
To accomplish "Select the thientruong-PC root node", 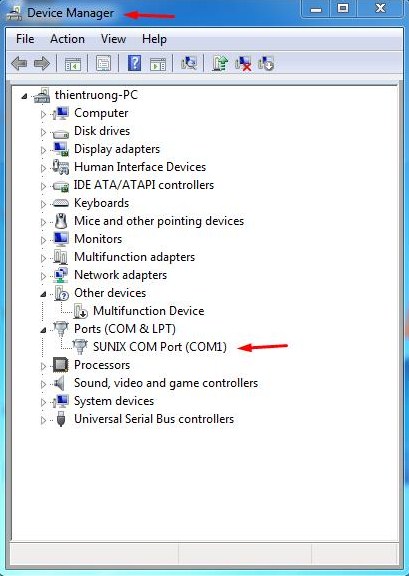I will 96,95.
